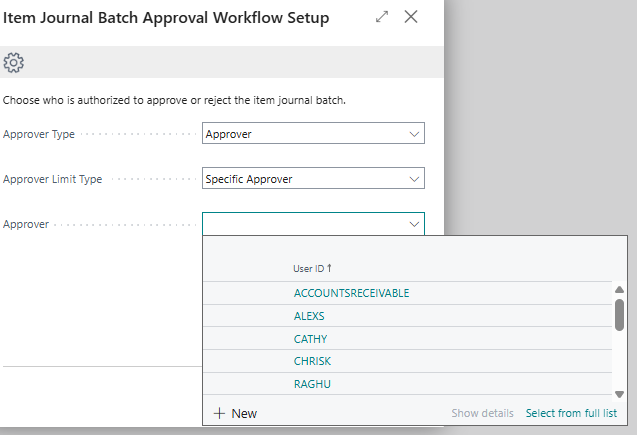Viewport: 637px width, 435px height.
Task: Open Select from full list
Action: 571,413
